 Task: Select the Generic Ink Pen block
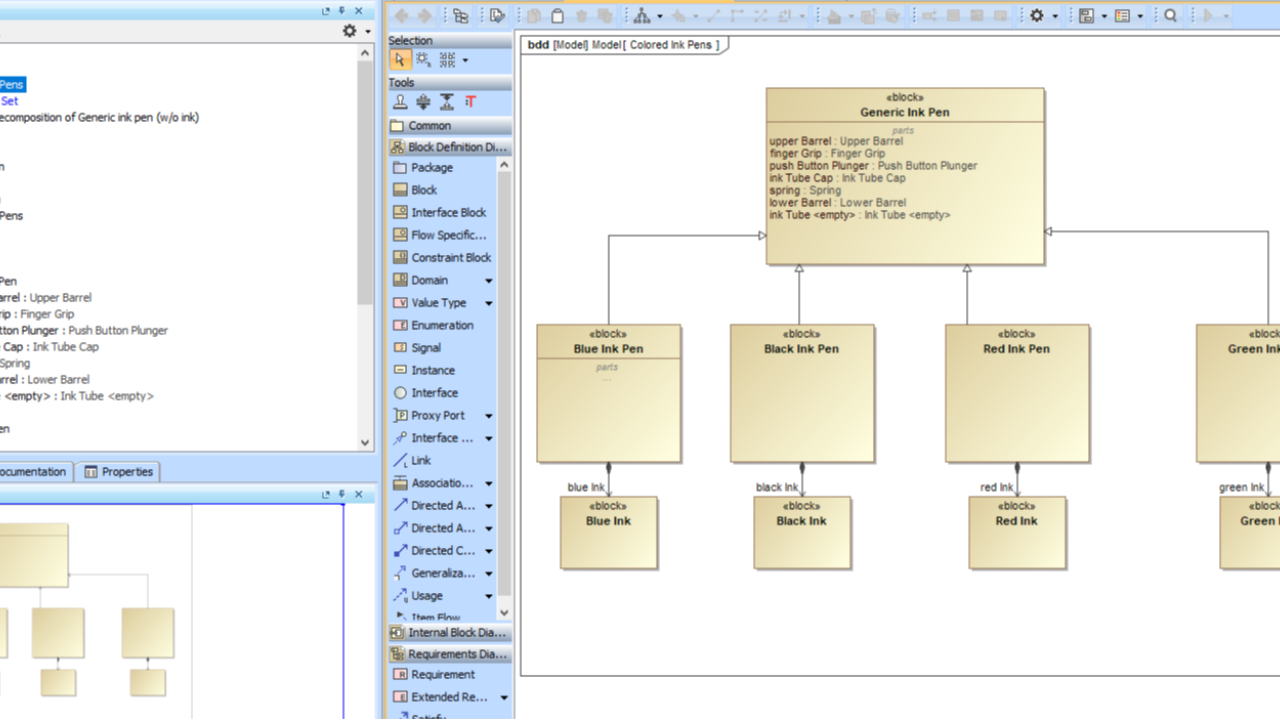905,112
